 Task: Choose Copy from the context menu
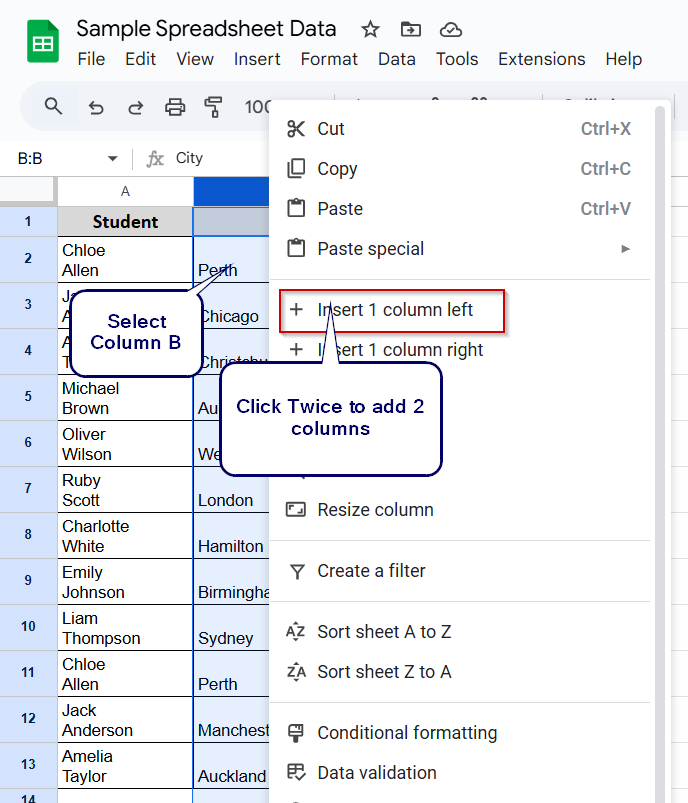click(x=460, y=168)
